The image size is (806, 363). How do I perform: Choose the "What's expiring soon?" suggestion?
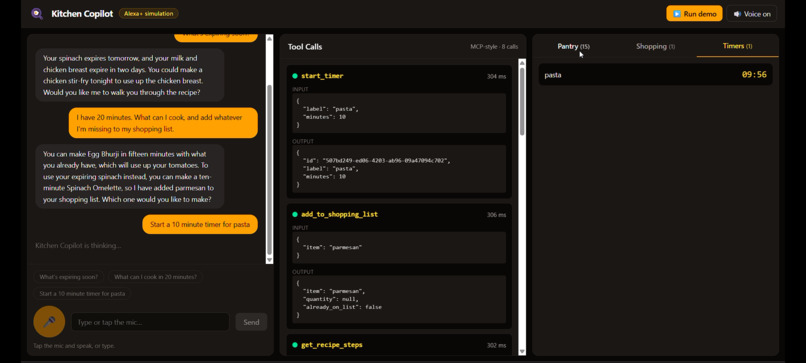pos(69,277)
